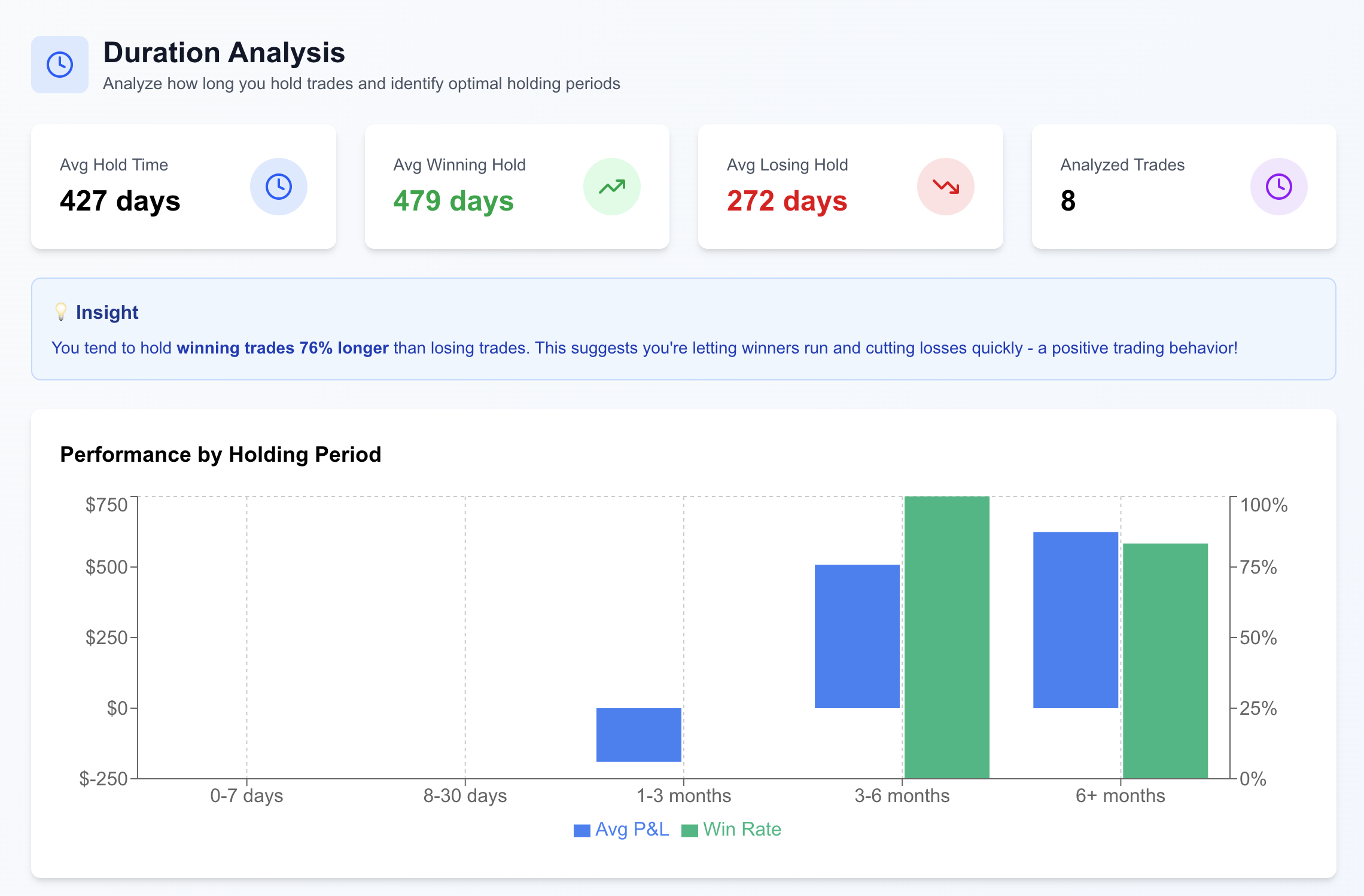Click the red downward arrow icon on Avg Losing Hold
Image resolution: width=1364 pixels, height=896 pixels.
tap(945, 186)
